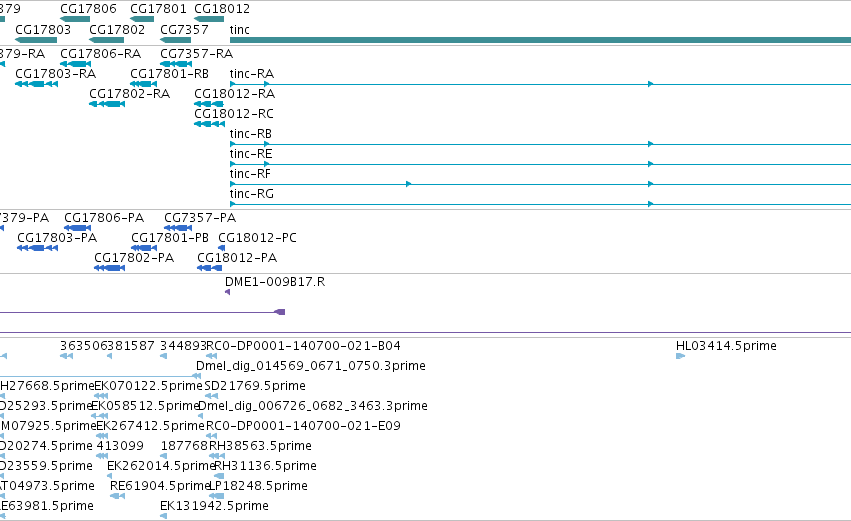Select the long teal tinc gene bar
The image size is (851, 521).
click(541, 40)
